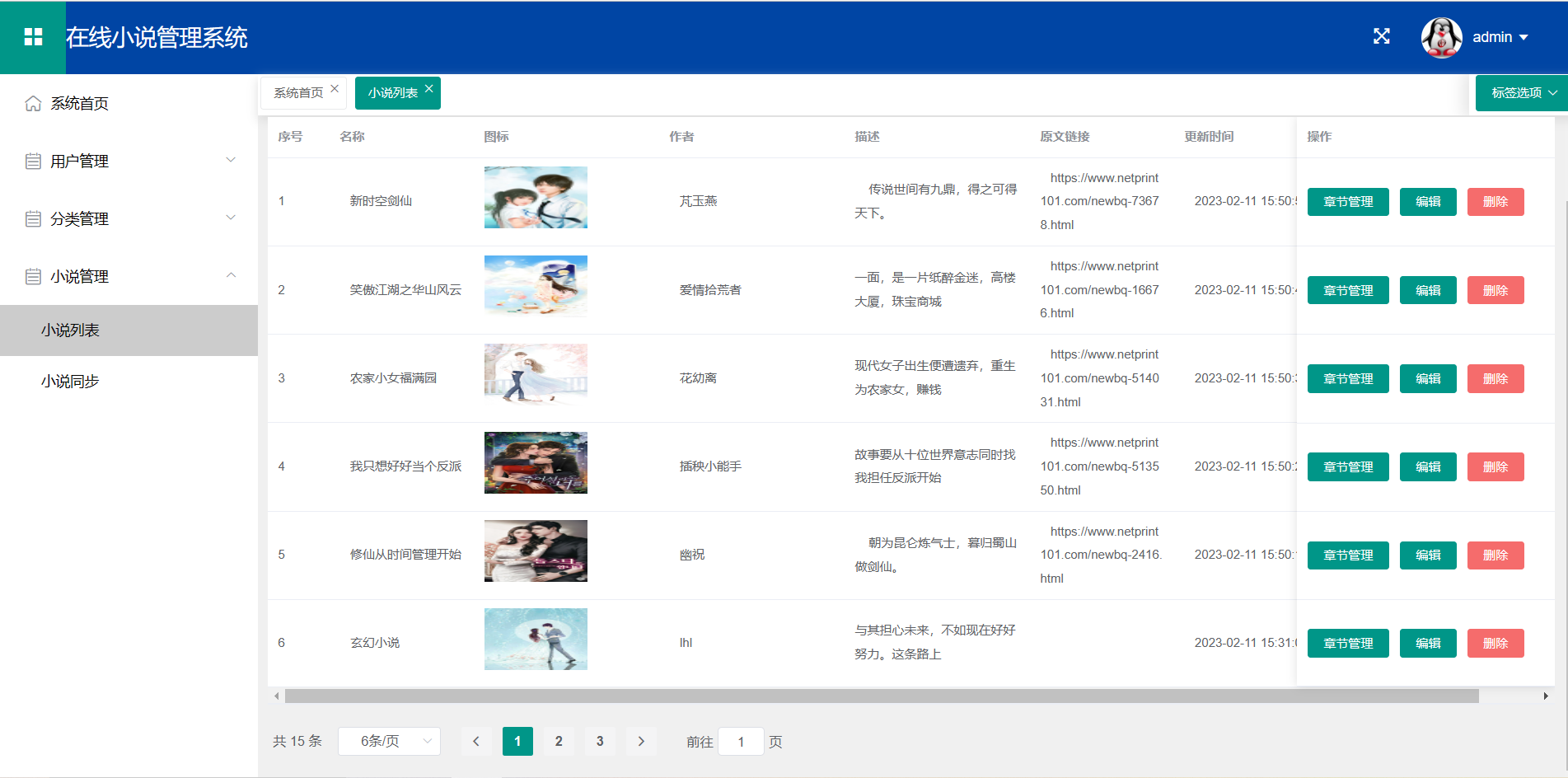Open 系统首页 in the sidebar
Image resolution: width=1568 pixels, height=778 pixels.
point(129,103)
